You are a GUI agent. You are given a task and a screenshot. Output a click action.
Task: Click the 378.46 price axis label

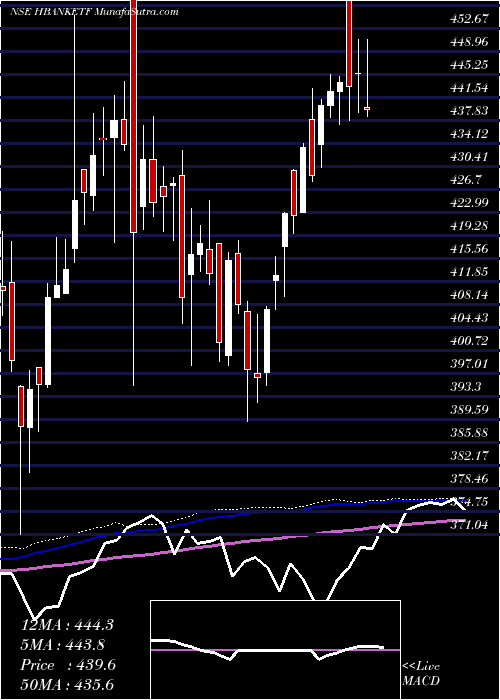[x=468, y=479]
